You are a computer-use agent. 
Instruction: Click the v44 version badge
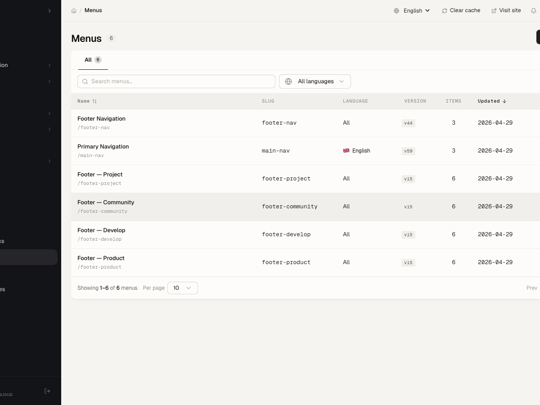pyautogui.click(x=408, y=123)
